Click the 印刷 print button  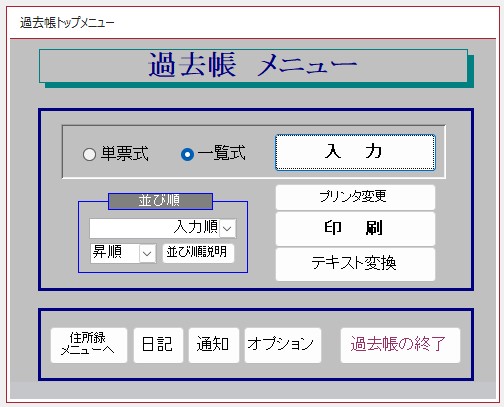pos(355,229)
